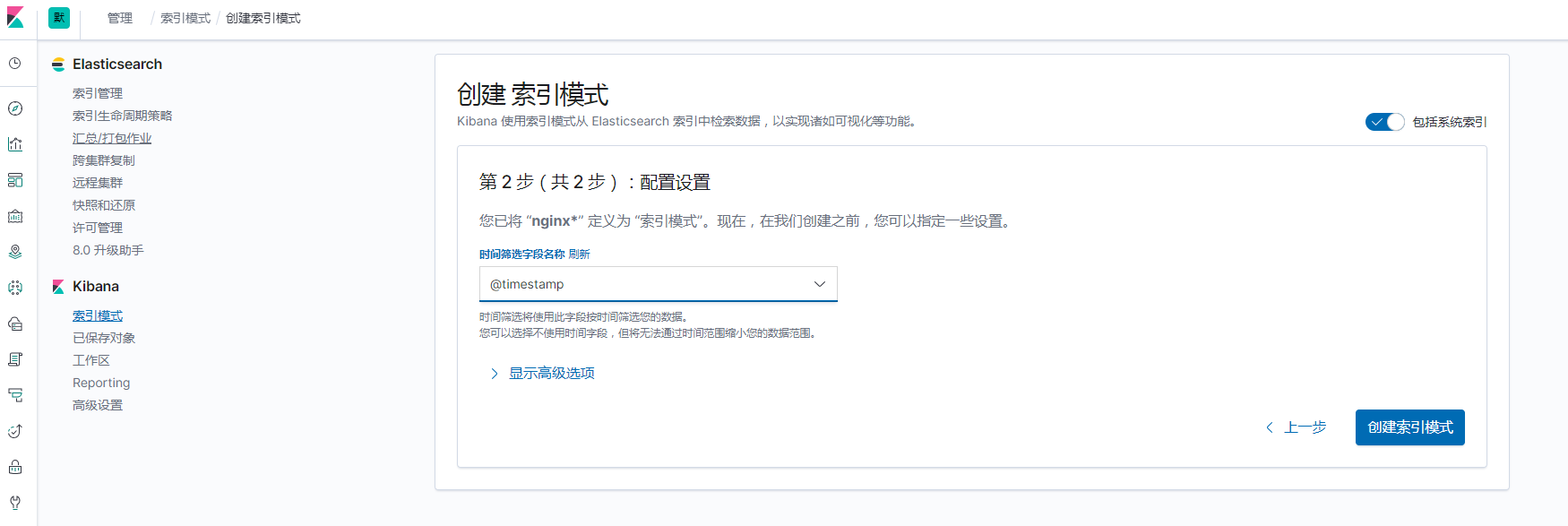Select 索引模式 under Kibana section

point(98,315)
